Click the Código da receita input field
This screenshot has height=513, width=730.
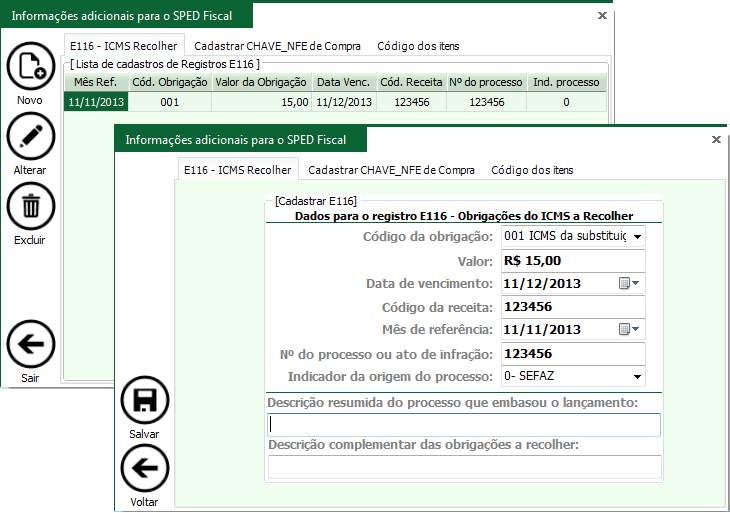coord(573,307)
